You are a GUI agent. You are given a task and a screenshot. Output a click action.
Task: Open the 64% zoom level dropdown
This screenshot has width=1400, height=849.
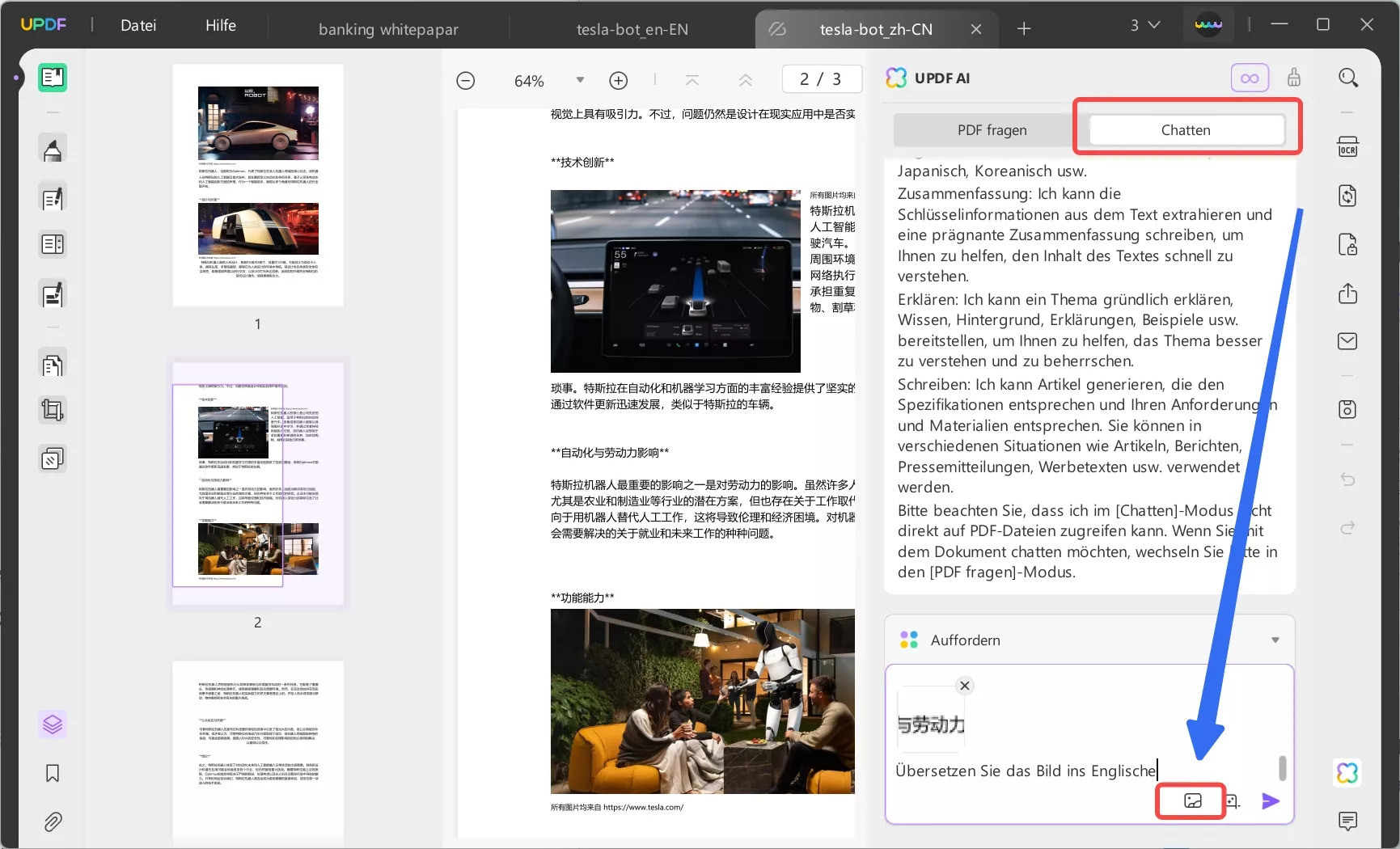[x=579, y=79]
